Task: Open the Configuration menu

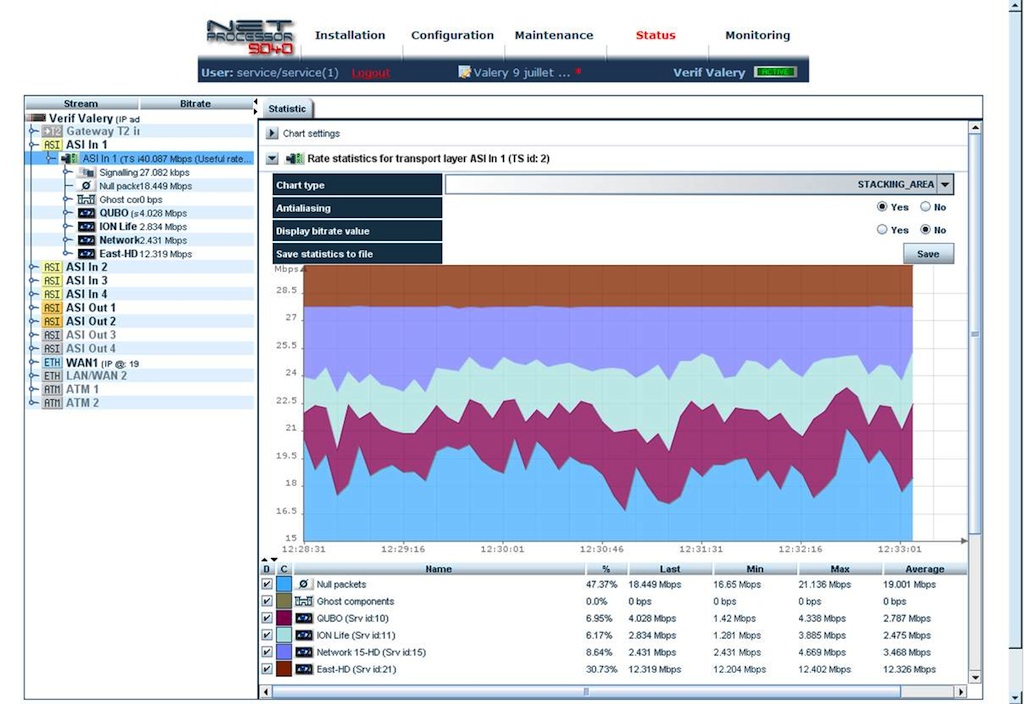Action: (452, 35)
